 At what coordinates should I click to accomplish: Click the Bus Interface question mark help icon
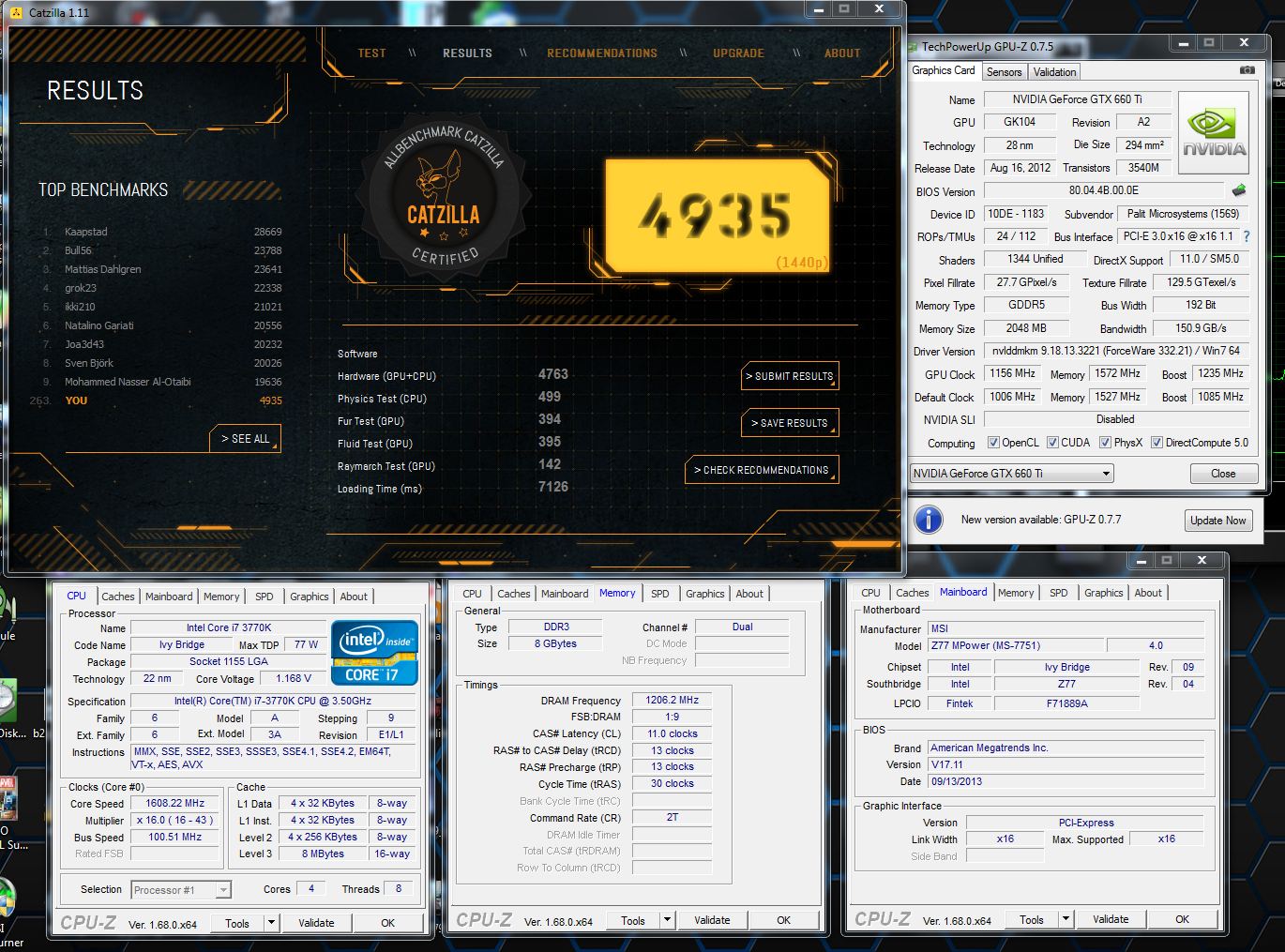(x=1247, y=236)
